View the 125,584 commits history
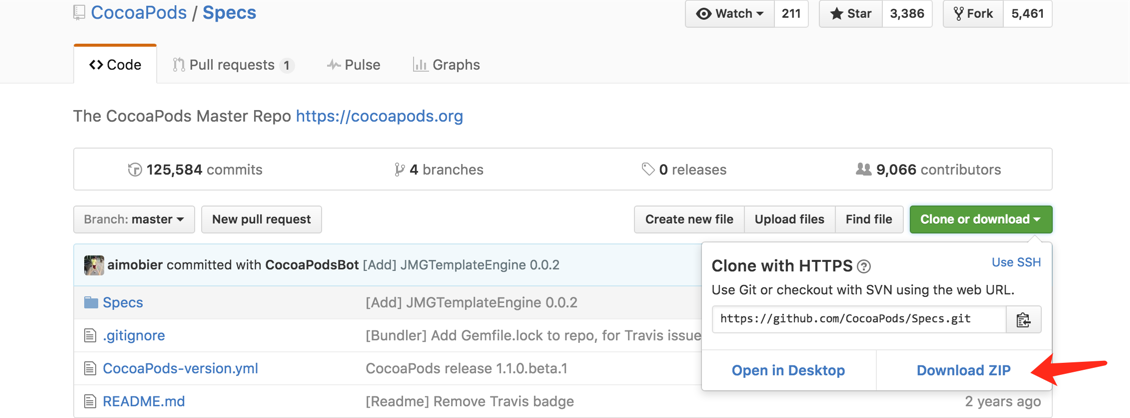The image size is (1130, 418). click(x=195, y=170)
